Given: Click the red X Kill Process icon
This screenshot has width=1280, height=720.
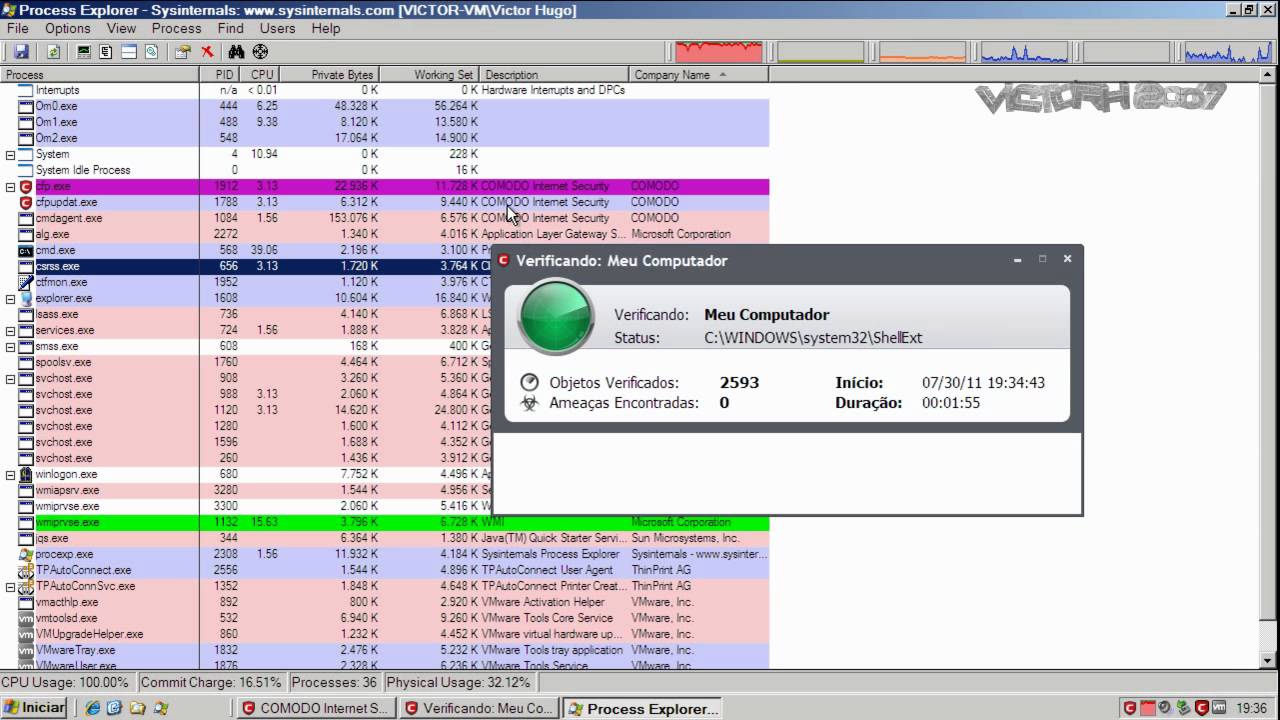Looking at the screenshot, I should coord(207,51).
